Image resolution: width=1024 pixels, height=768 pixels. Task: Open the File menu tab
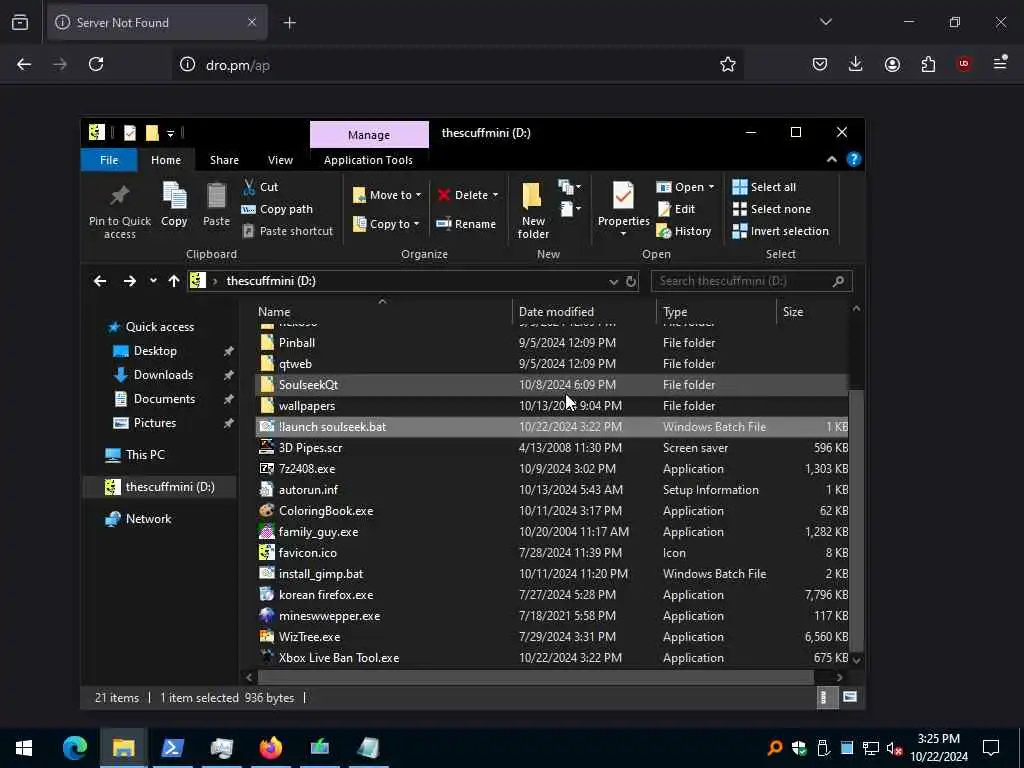click(x=109, y=160)
